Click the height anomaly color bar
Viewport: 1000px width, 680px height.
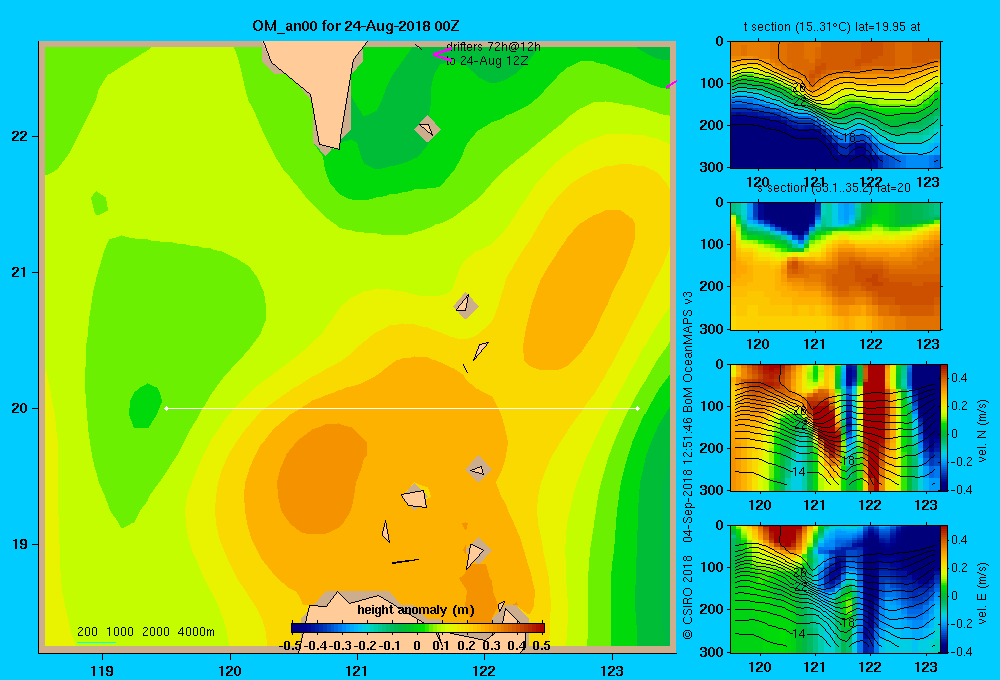pyautogui.click(x=418, y=628)
